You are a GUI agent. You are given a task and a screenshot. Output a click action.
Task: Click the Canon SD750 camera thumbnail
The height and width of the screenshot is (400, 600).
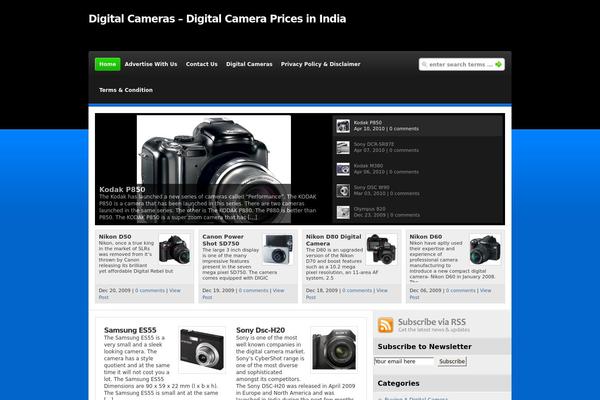click(278, 249)
